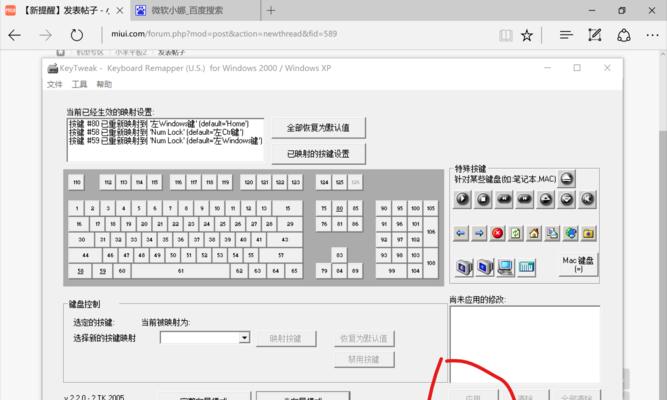This screenshot has height=400, width=667.
Task: Select the My Computer special key icon
Action: tap(505, 267)
